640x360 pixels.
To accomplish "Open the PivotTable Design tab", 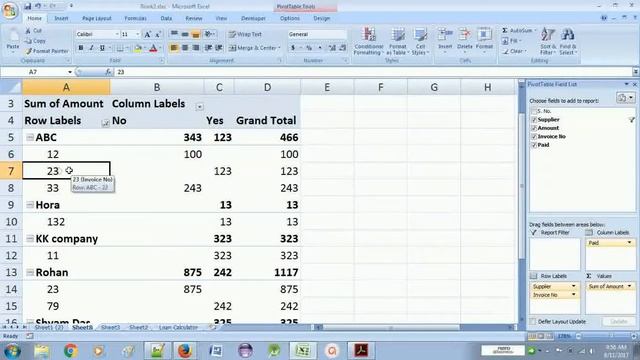I will pyautogui.click(x=322, y=18).
